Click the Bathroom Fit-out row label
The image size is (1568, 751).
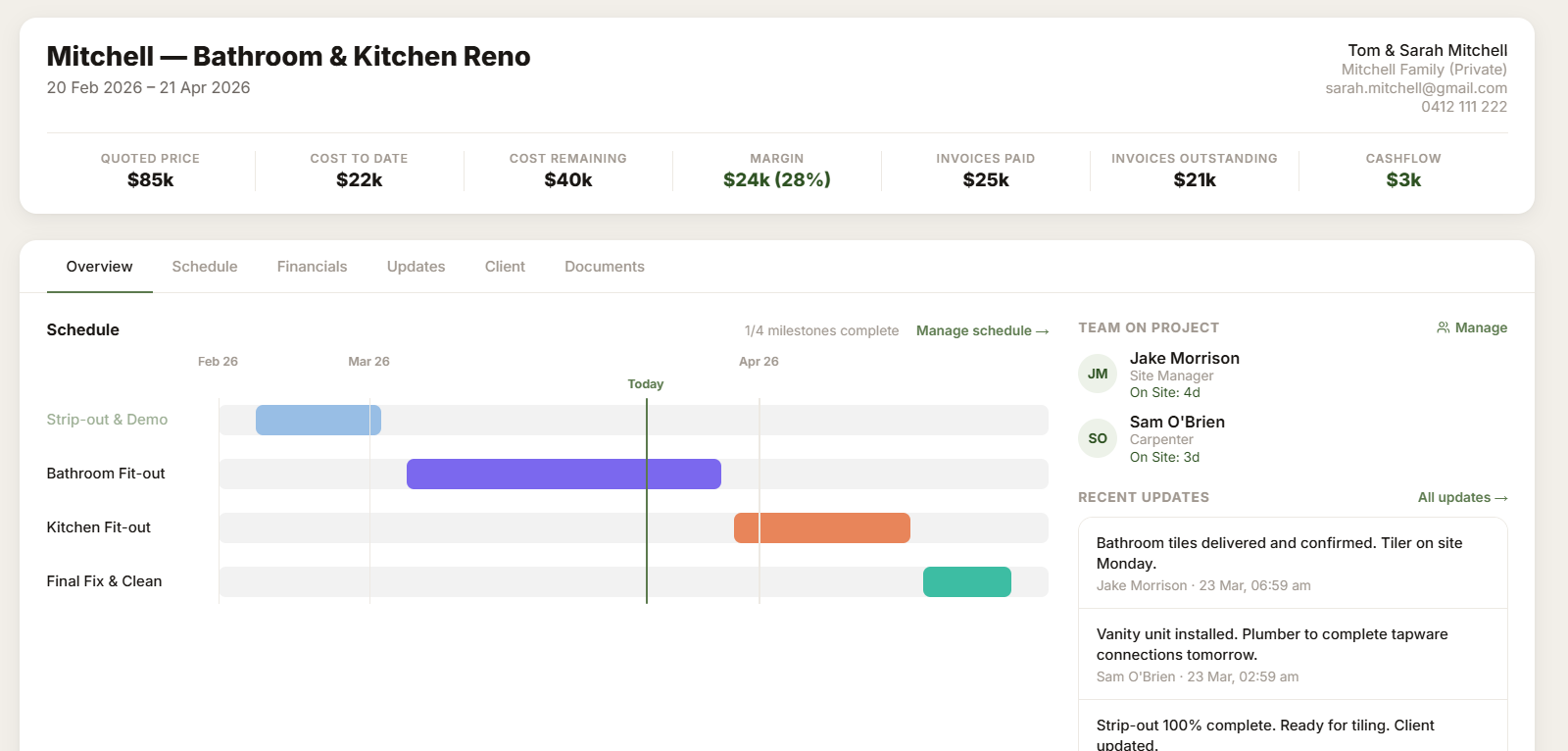coord(106,474)
